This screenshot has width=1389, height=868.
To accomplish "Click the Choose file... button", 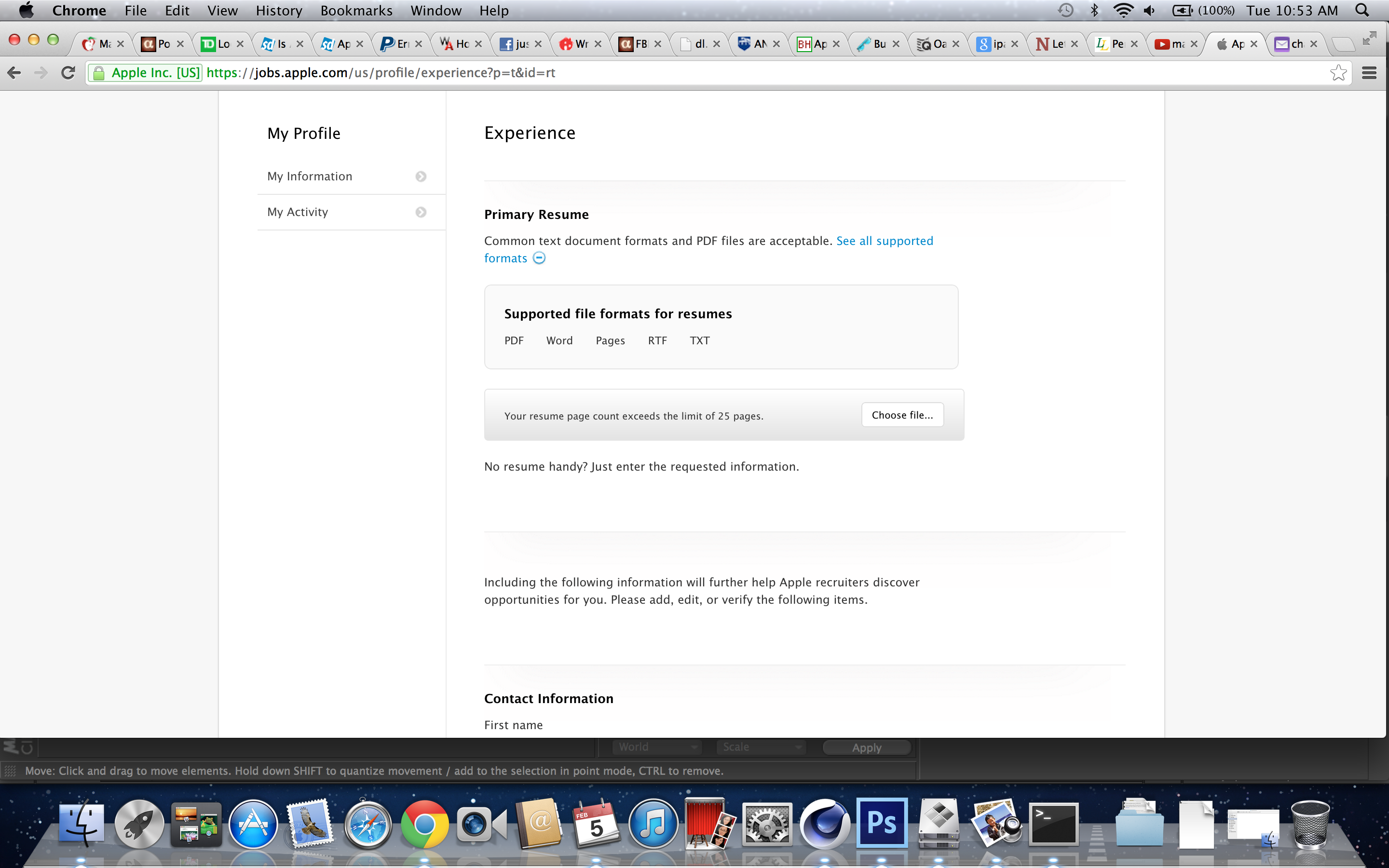I will click(x=902, y=415).
